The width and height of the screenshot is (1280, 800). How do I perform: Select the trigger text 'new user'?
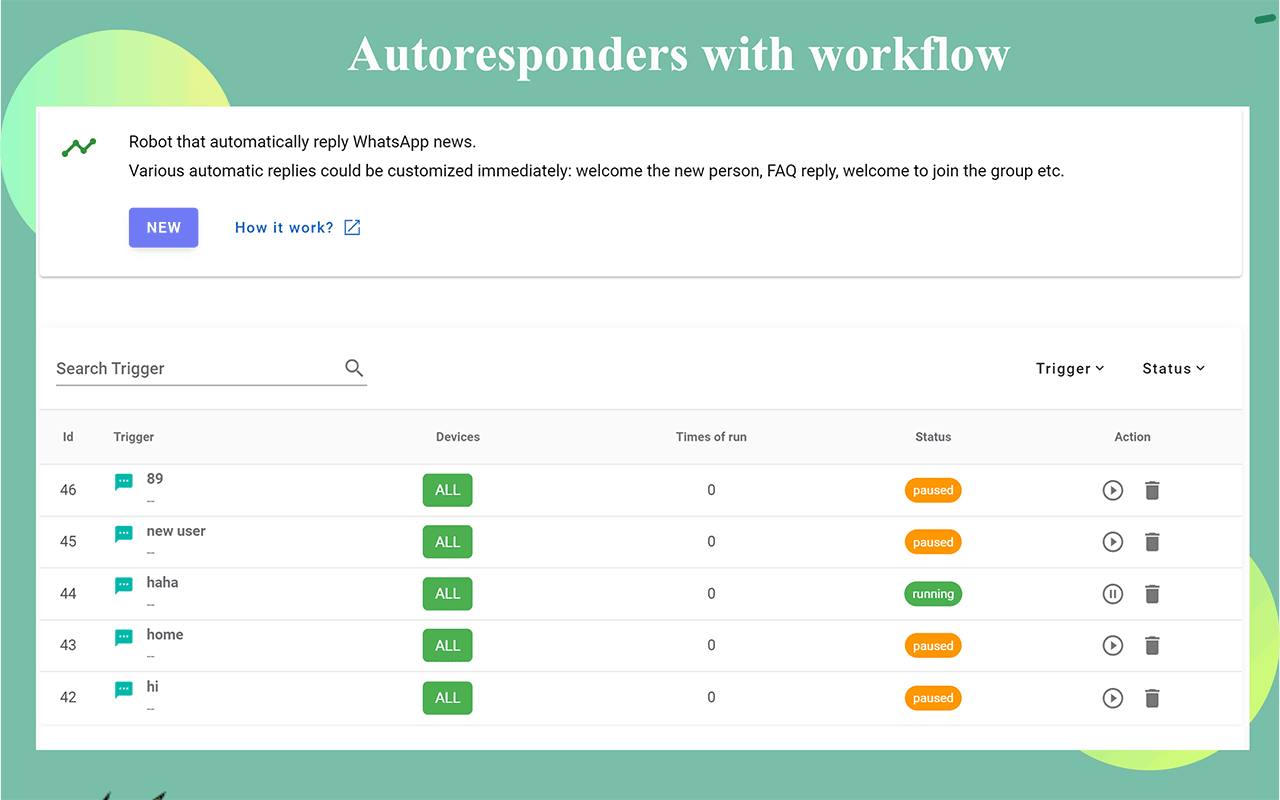tap(176, 531)
